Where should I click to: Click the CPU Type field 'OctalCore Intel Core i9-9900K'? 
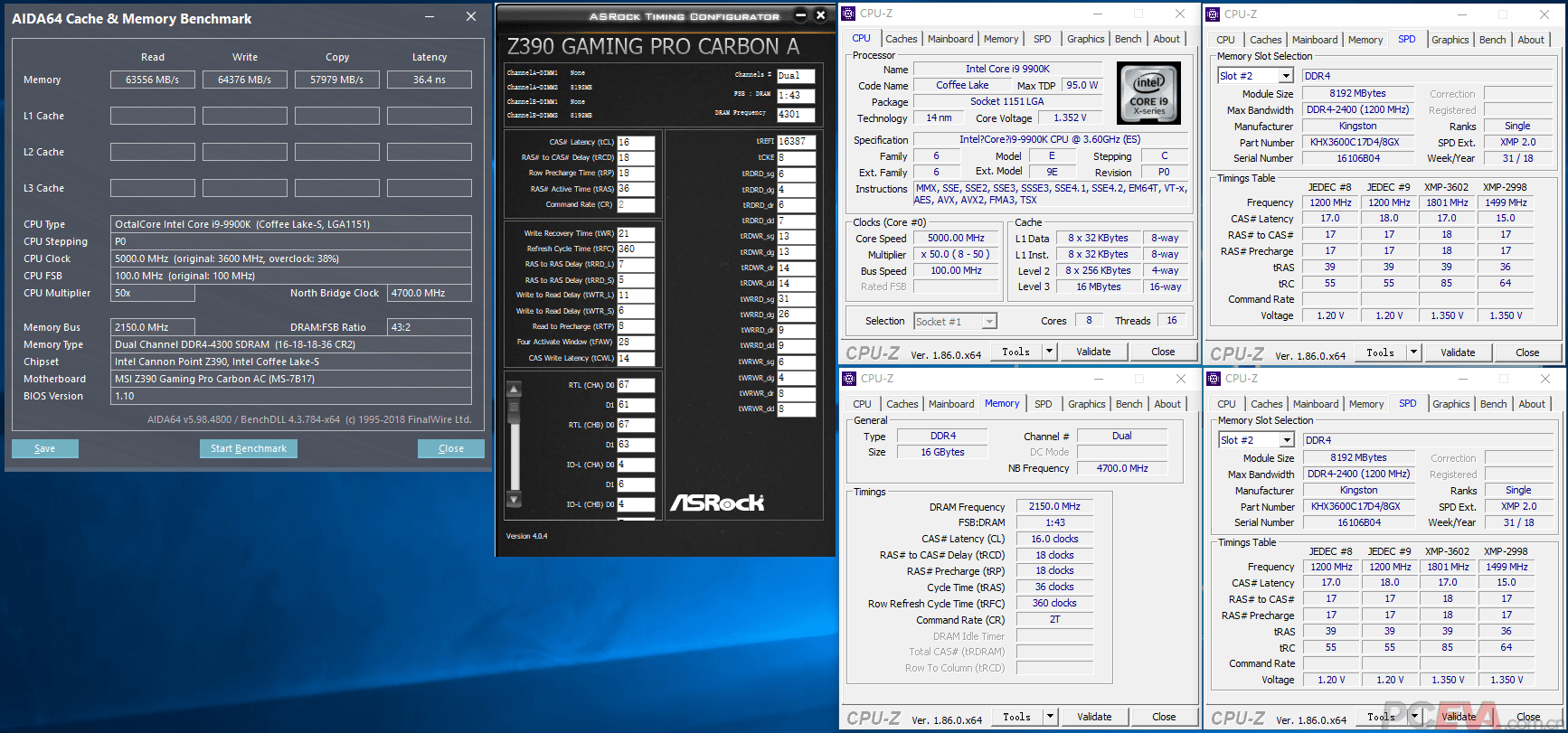coord(291,224)
